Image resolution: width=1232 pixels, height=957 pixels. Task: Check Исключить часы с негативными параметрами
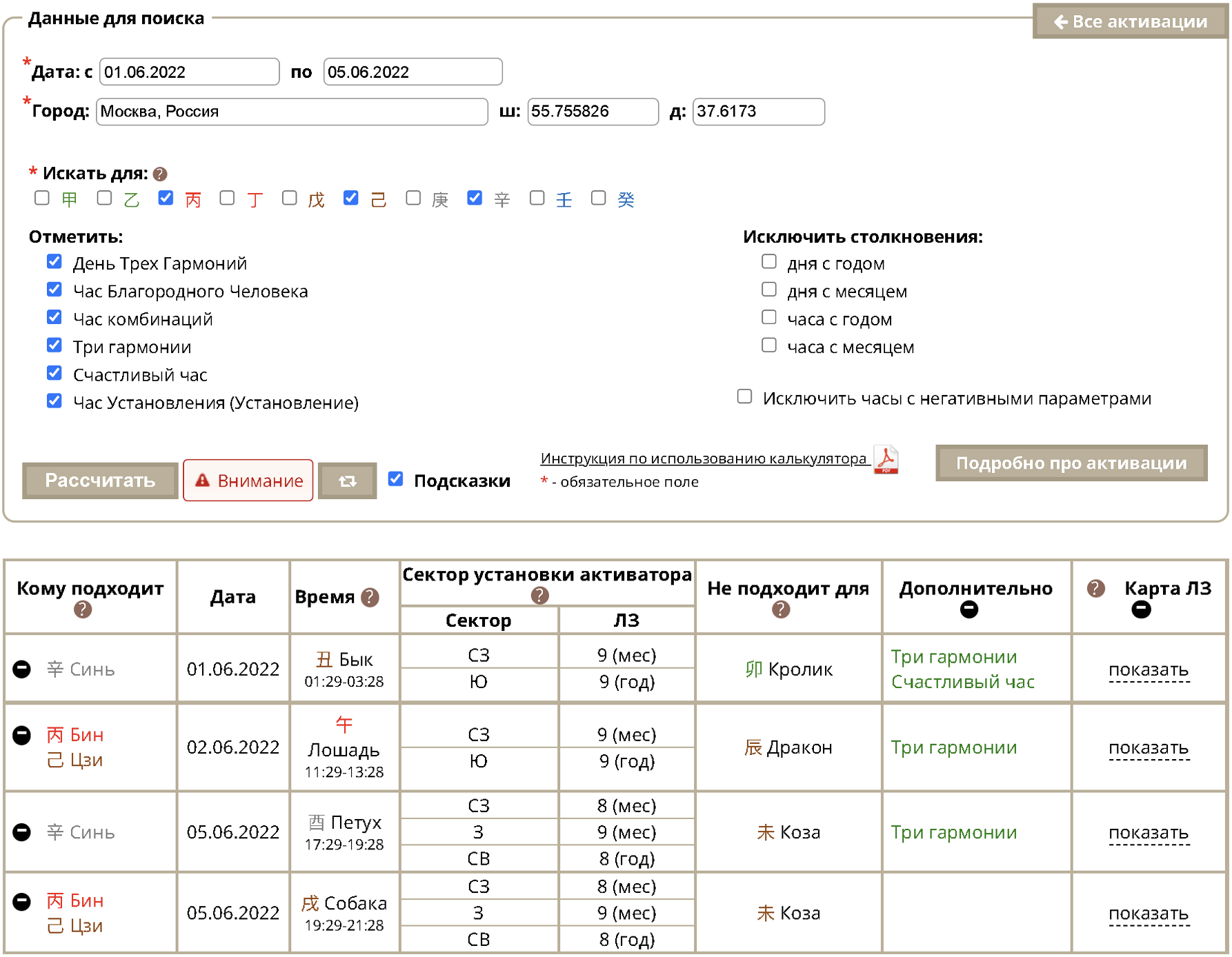click(744, 396)
